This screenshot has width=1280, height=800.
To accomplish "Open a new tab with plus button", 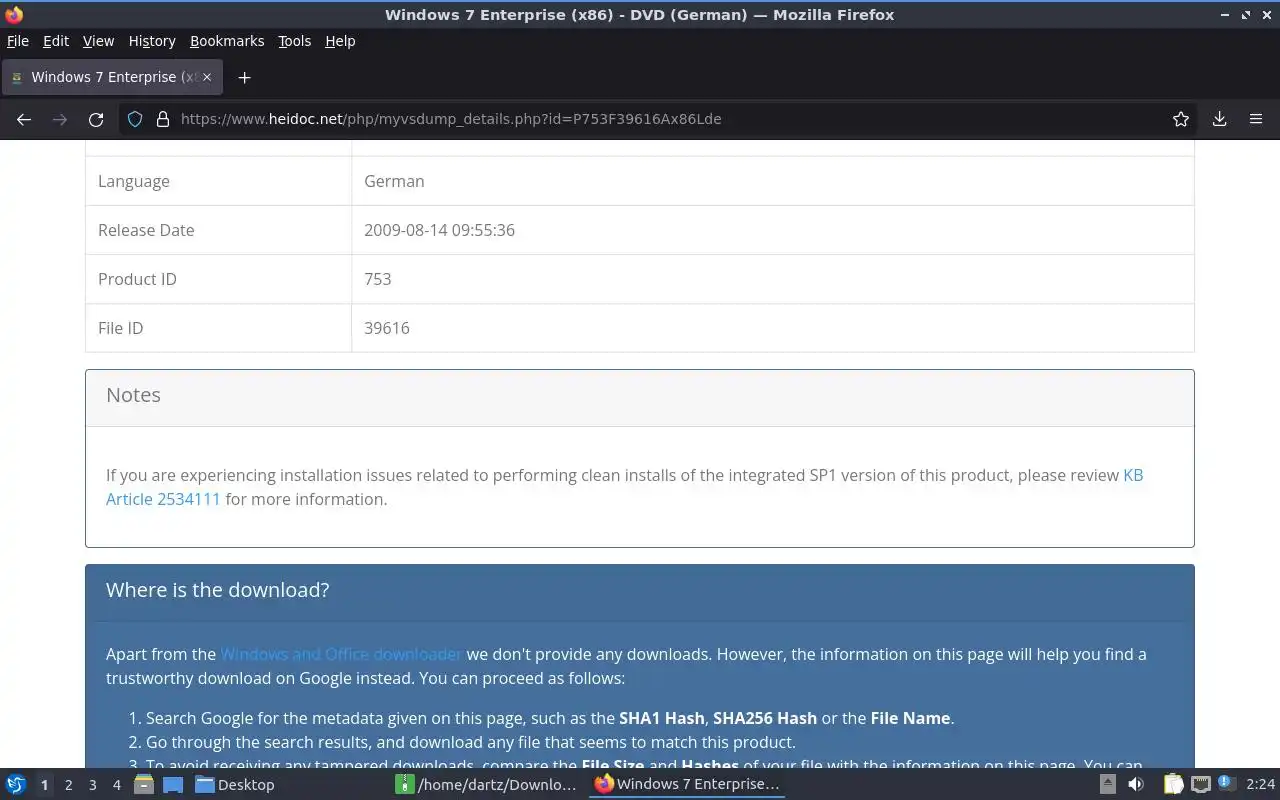I will pyautogui.click(x=244, y=77).
